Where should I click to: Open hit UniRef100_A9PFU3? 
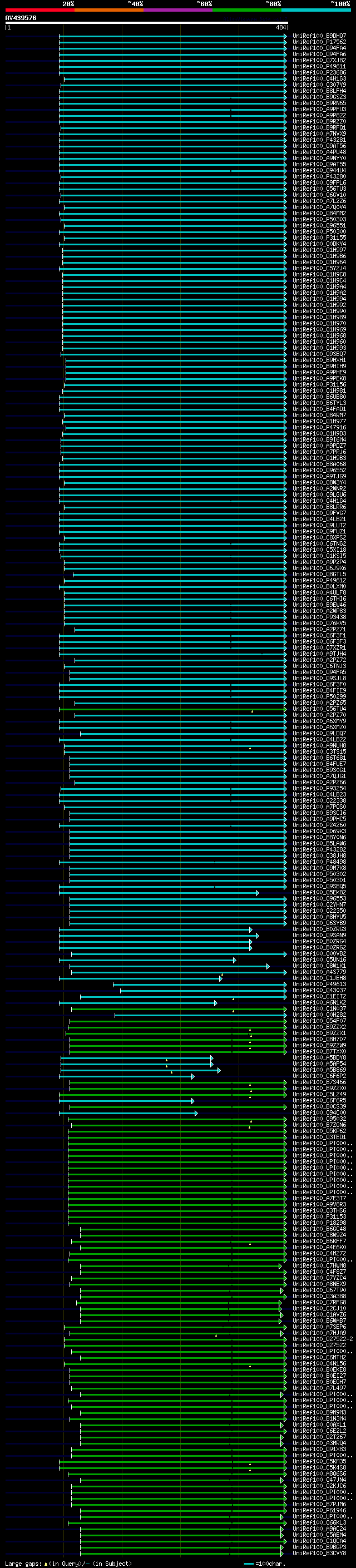[x=319, y=109]
